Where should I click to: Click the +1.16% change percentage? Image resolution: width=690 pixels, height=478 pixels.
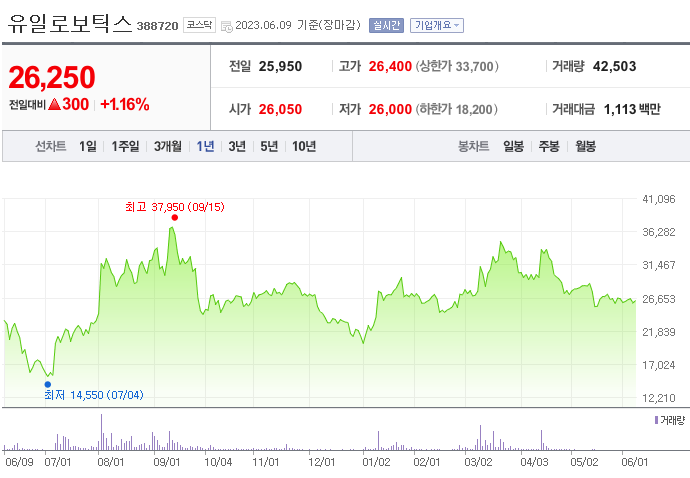pos(125,104)
